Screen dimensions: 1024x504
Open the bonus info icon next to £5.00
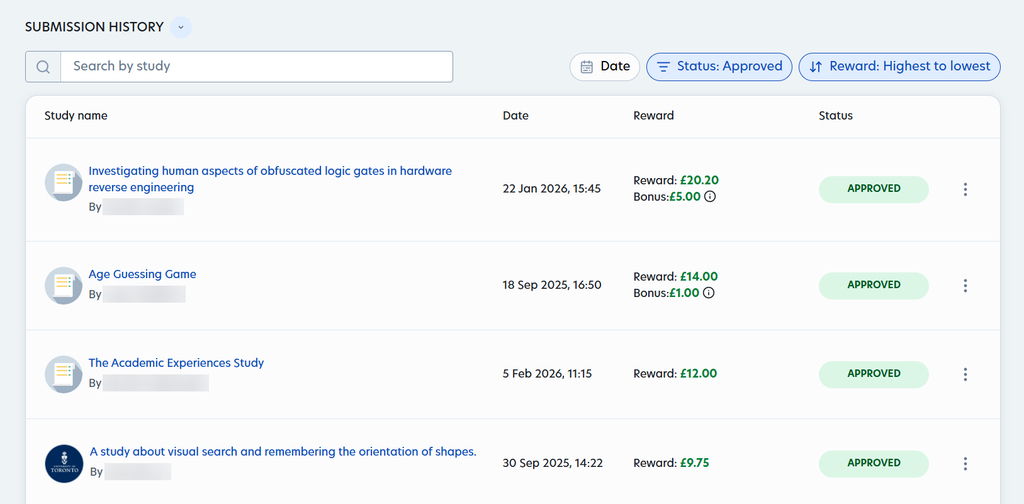click(x=710, y=196)
